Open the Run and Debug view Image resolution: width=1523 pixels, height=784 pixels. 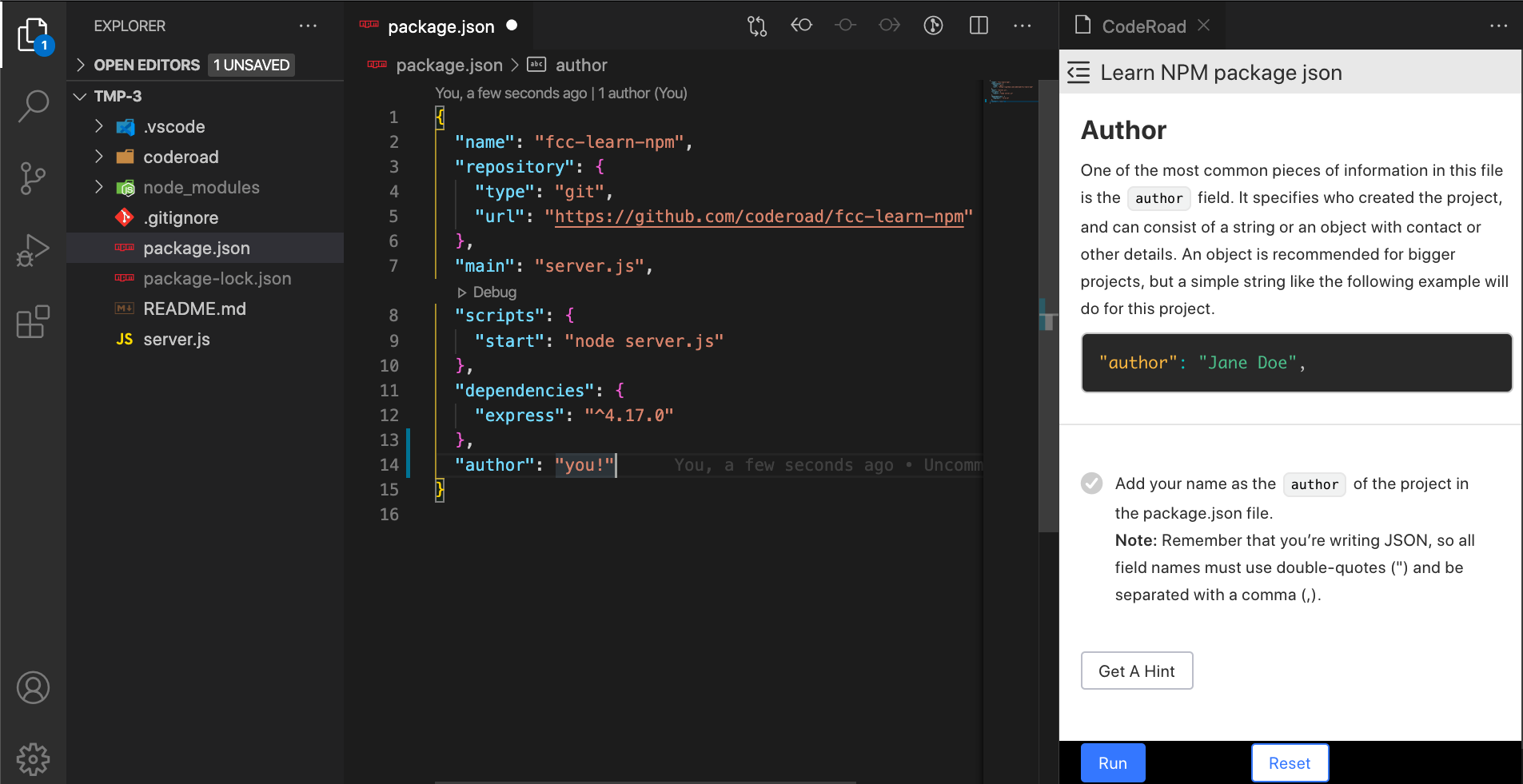[x=33, y=250]
